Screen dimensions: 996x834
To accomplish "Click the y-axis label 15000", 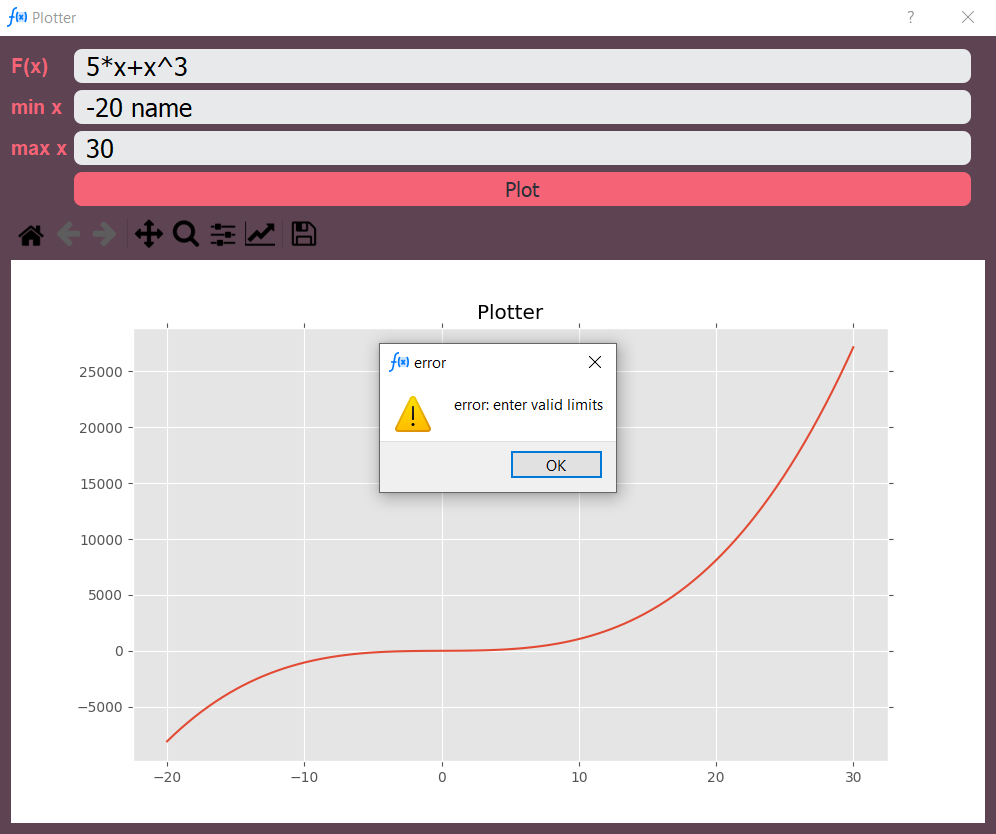I will (101, 484).
